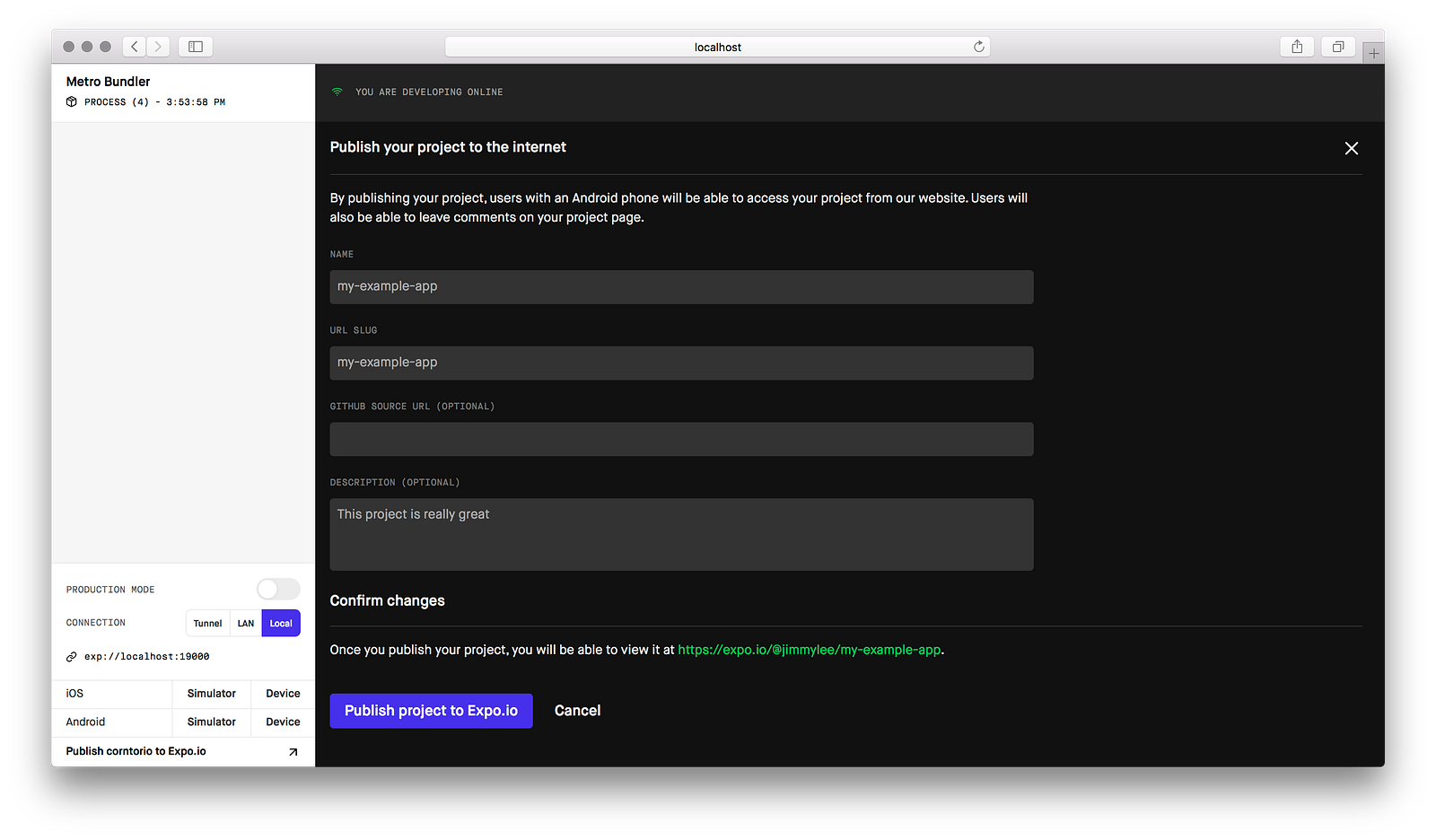Select Local connection type
The image size is (1436, 840).
281,624
